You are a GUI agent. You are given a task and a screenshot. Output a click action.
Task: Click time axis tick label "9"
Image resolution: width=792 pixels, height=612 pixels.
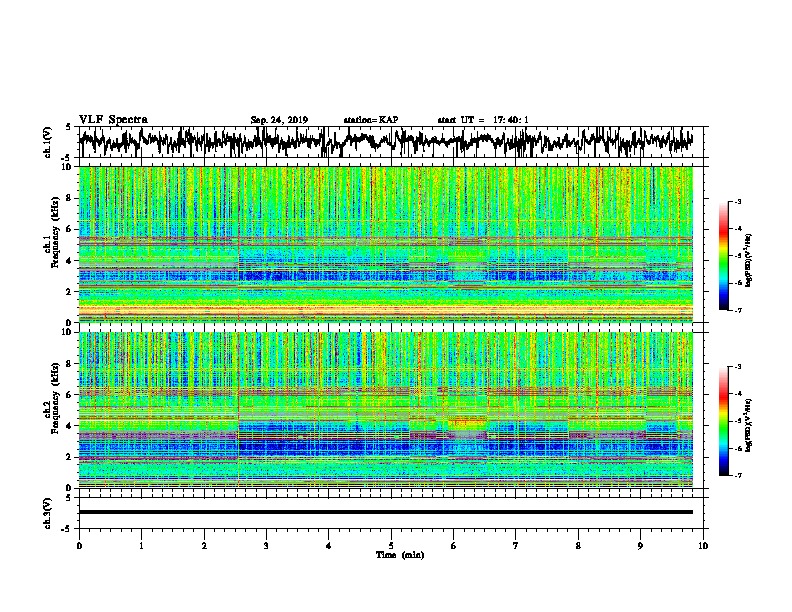click(640, 545)
